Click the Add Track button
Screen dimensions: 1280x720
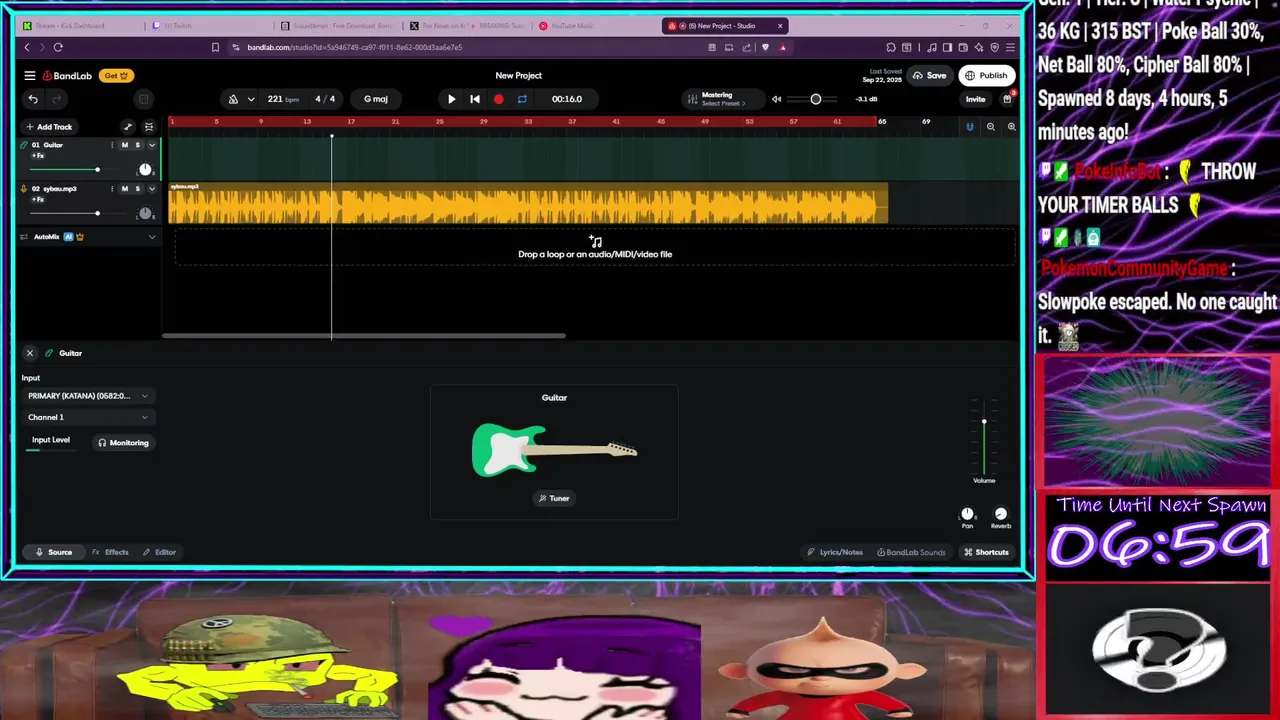point(49,127)
